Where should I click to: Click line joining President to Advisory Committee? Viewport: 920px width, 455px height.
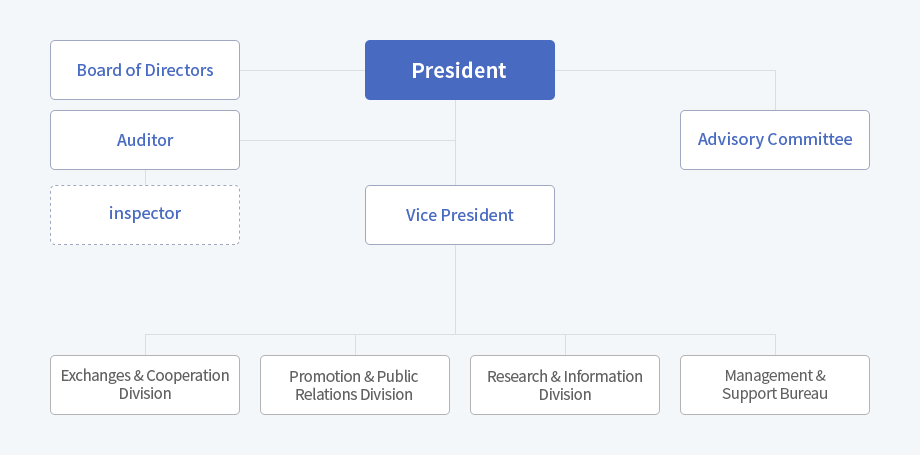click(665, 70)
